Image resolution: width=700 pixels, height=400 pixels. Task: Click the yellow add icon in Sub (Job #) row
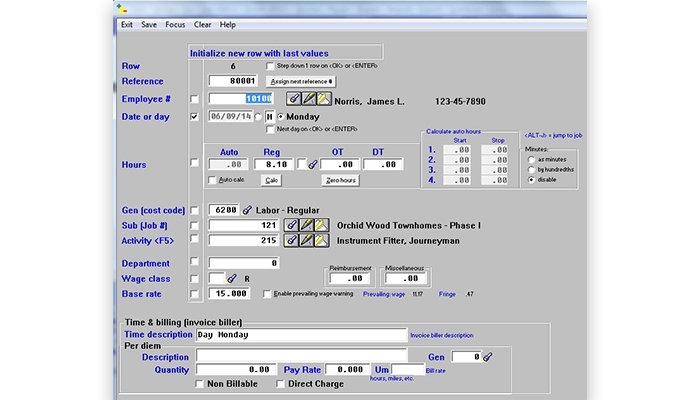tap(322, 227)
